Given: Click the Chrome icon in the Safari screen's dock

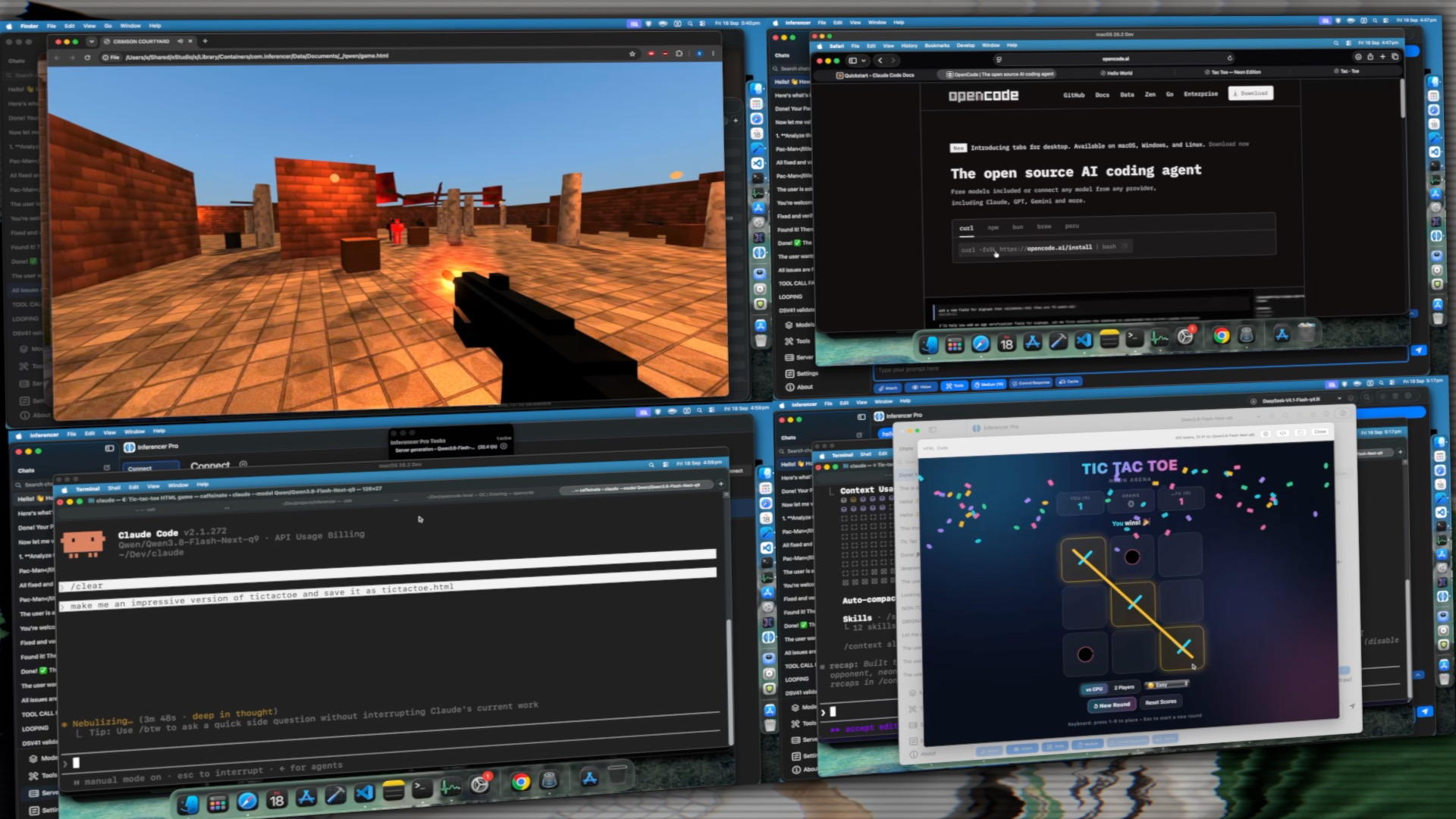Looking at the screenshot, I should (x=1221, y=336).
